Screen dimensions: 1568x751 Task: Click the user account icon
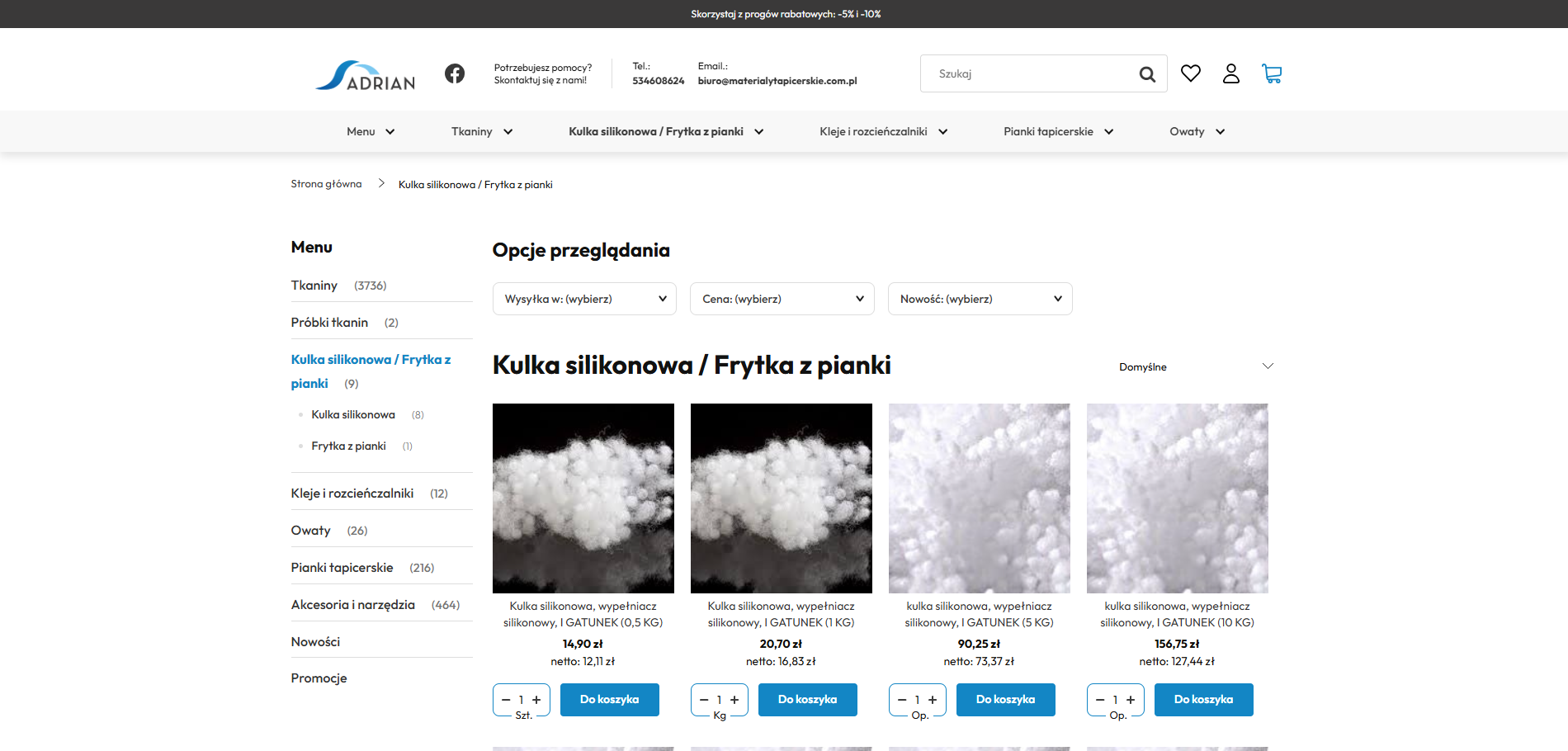pyautogui.click(x=1231, y=73)
